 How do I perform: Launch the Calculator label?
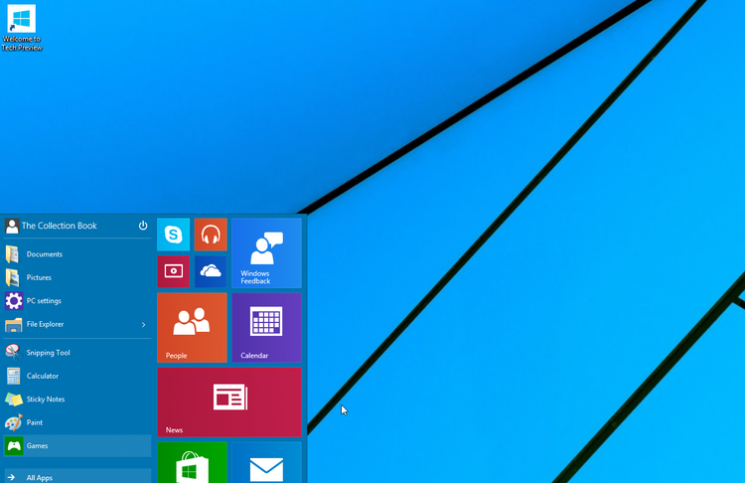click(x=43, y=376)
